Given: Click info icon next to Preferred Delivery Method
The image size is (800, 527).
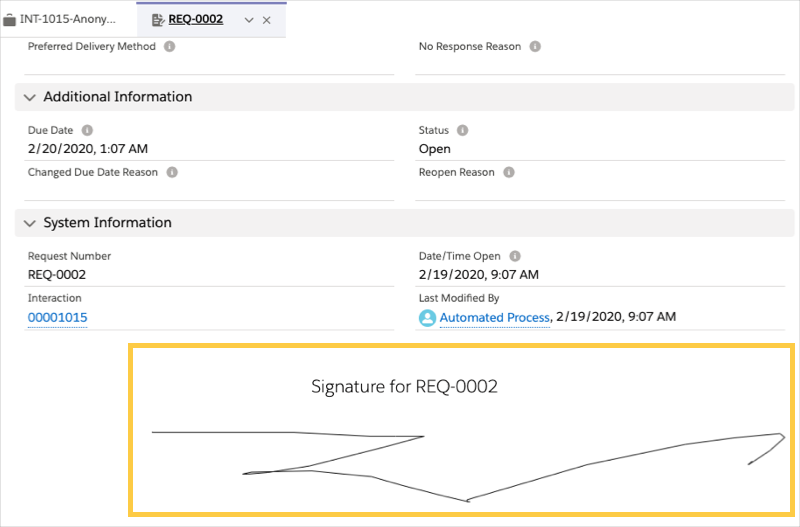Looking at the screenshot, I should (169, 47).
